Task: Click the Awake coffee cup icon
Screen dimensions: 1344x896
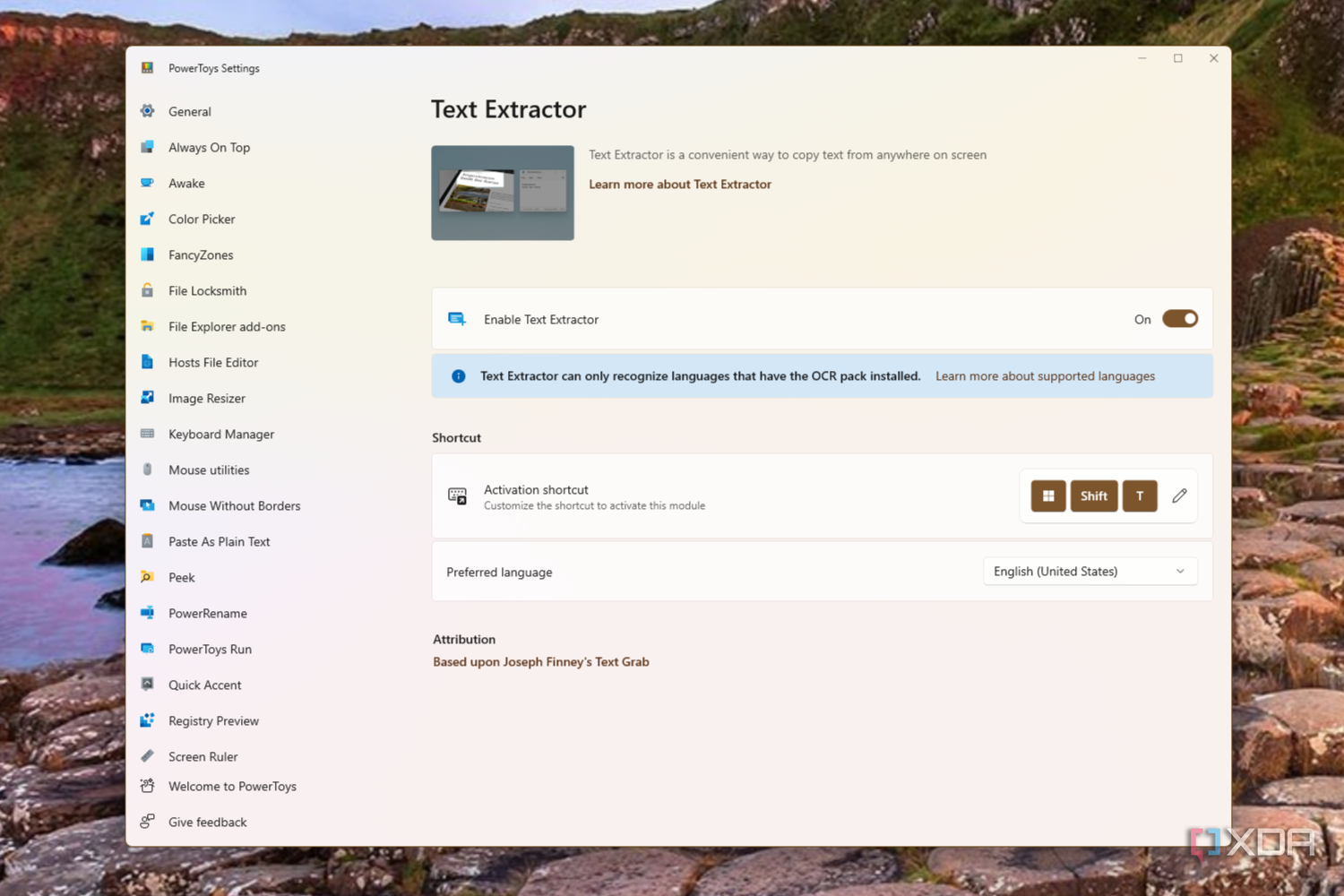Action: click(x=148, y=183)
